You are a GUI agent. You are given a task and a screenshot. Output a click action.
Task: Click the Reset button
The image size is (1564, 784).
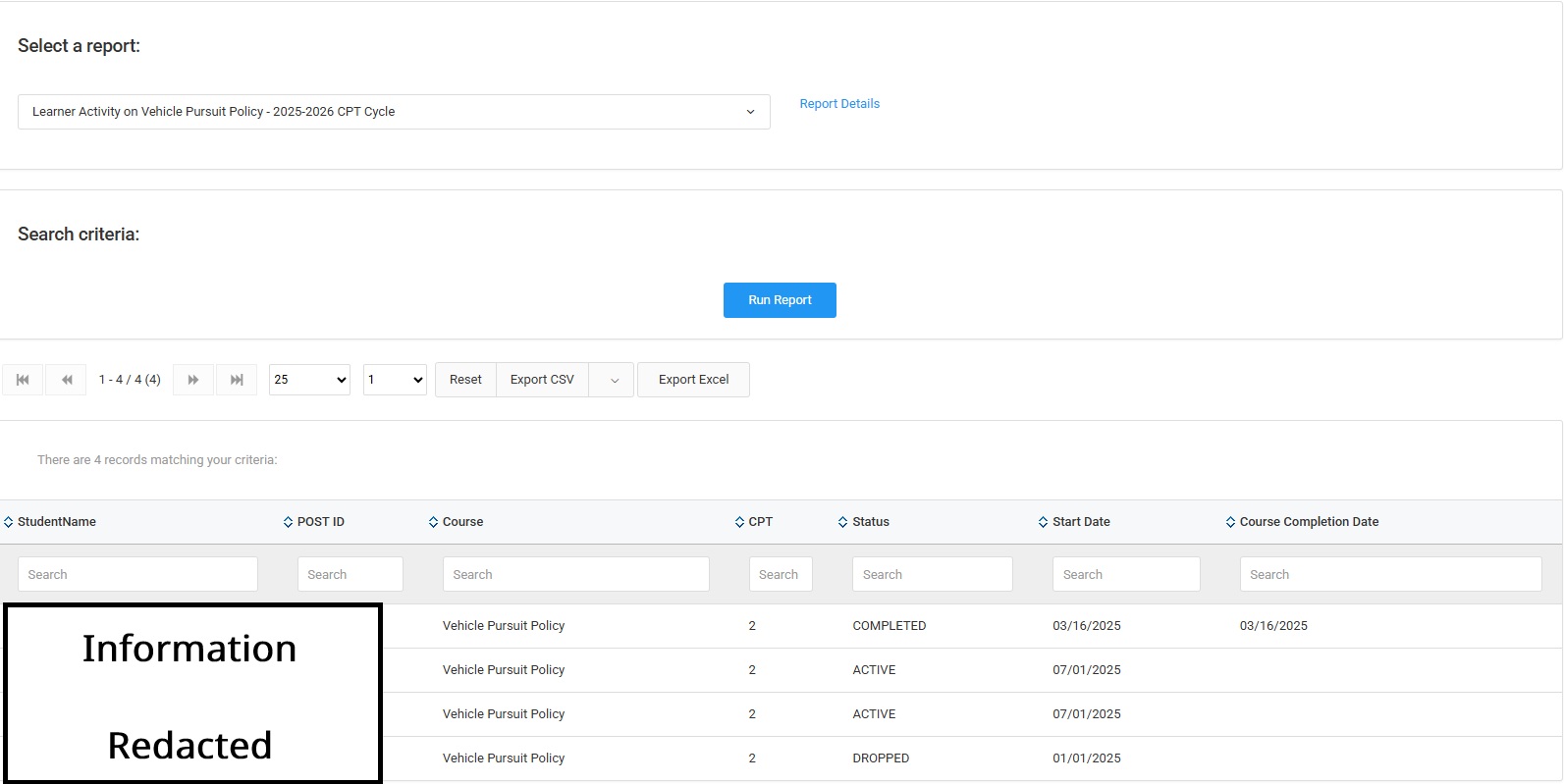tap(465, 380)
